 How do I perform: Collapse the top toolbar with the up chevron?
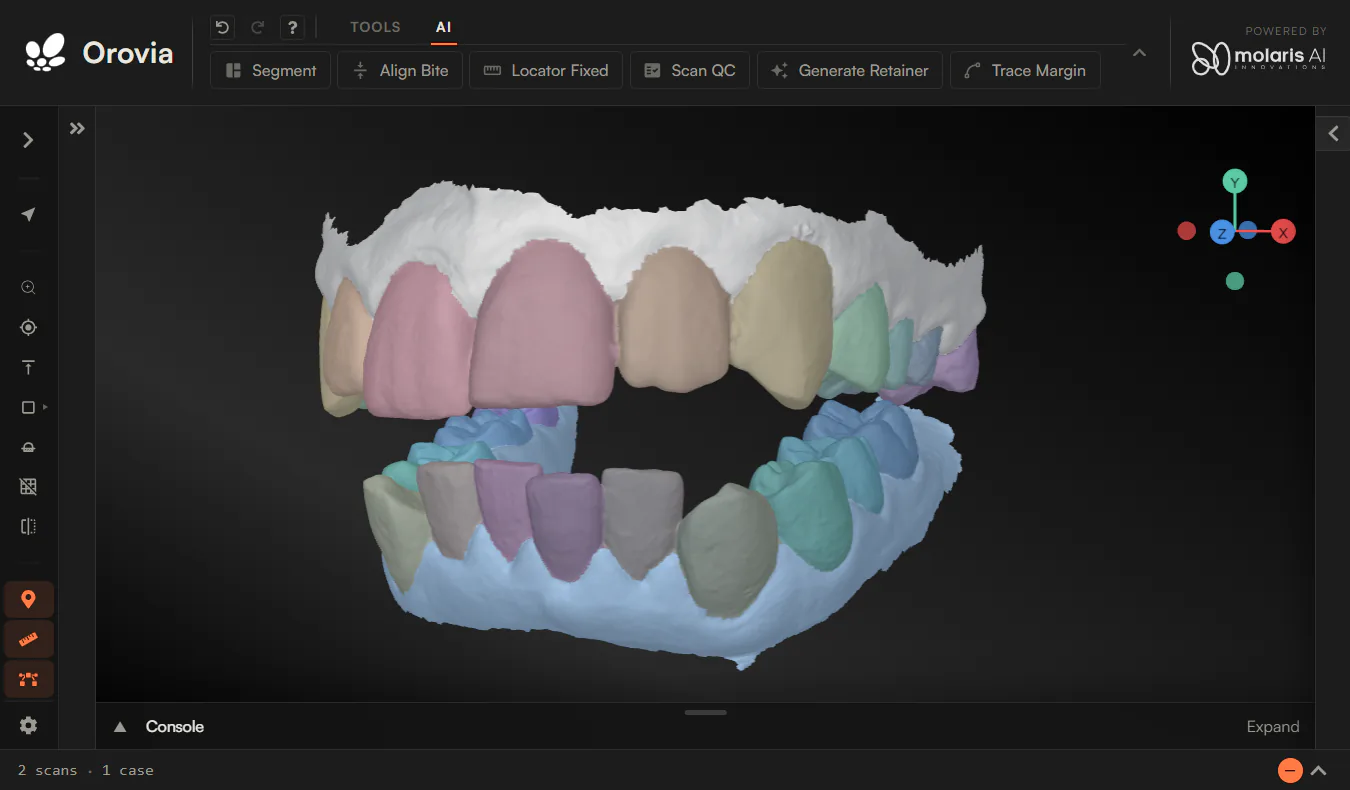1139,52
